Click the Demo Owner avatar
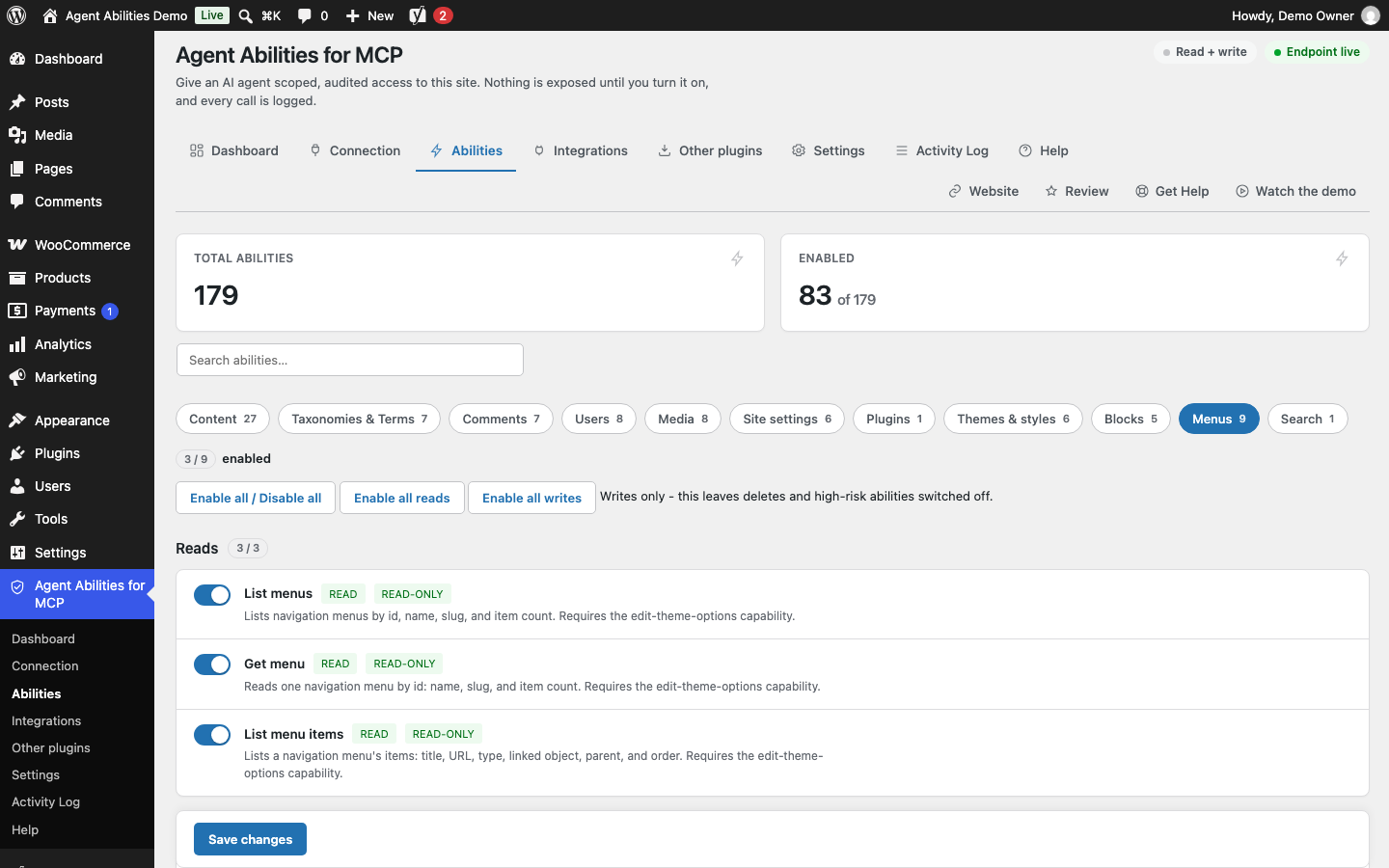 click(x=1370, y=15)
